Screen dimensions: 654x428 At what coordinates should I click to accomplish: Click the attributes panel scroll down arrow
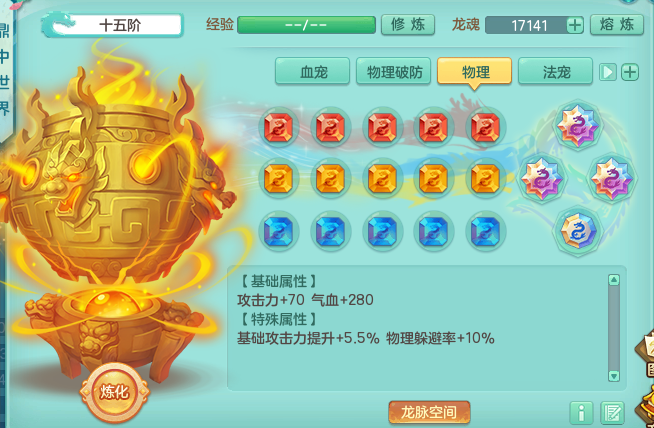[614, 376]
